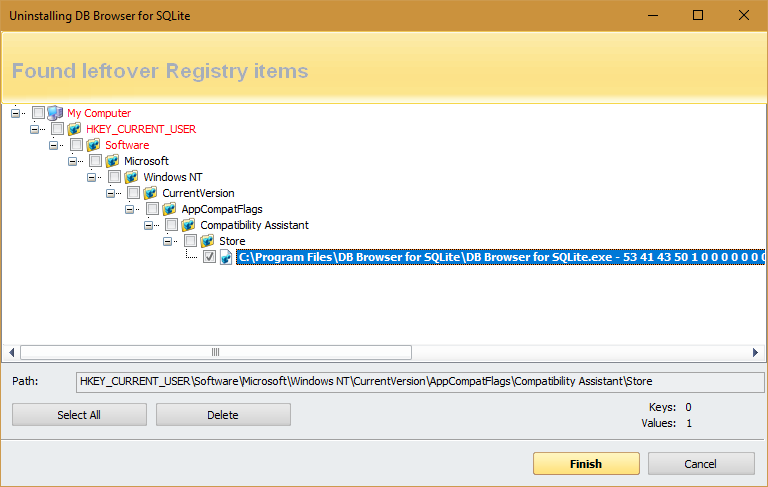This screenshot has width=768, height=487.
Task: Select the My Computer label
Action: 99,113
